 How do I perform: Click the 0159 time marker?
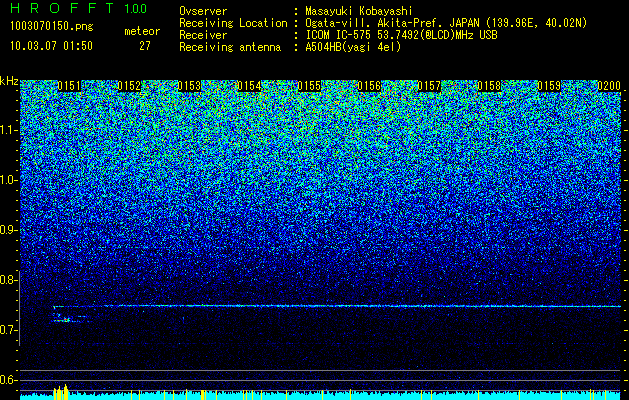pos(549,86)
